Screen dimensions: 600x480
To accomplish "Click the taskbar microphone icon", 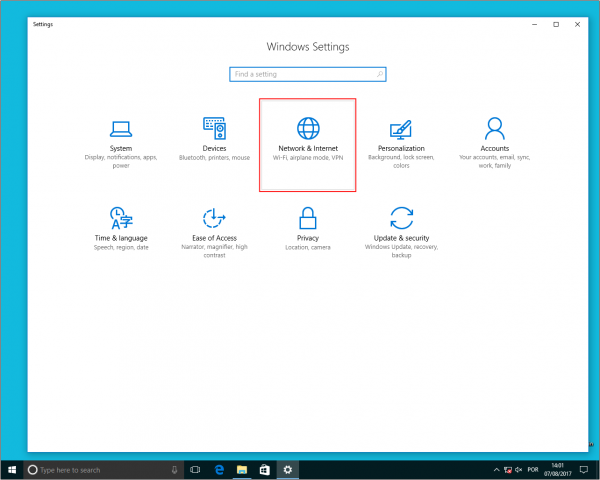I will click(174, 470).
